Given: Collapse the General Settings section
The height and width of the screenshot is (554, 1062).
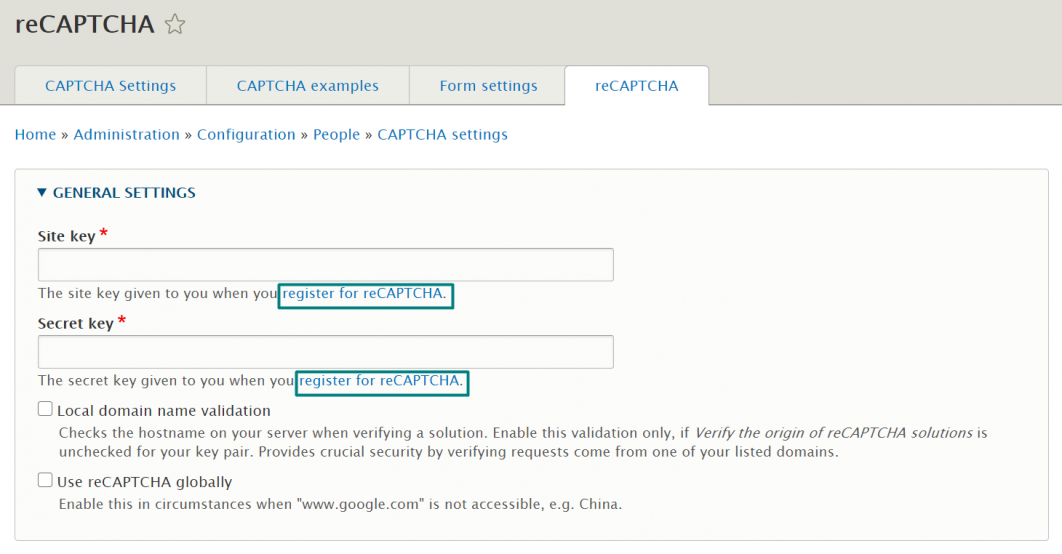Looking at the screenshot, I should pos(116,192).
